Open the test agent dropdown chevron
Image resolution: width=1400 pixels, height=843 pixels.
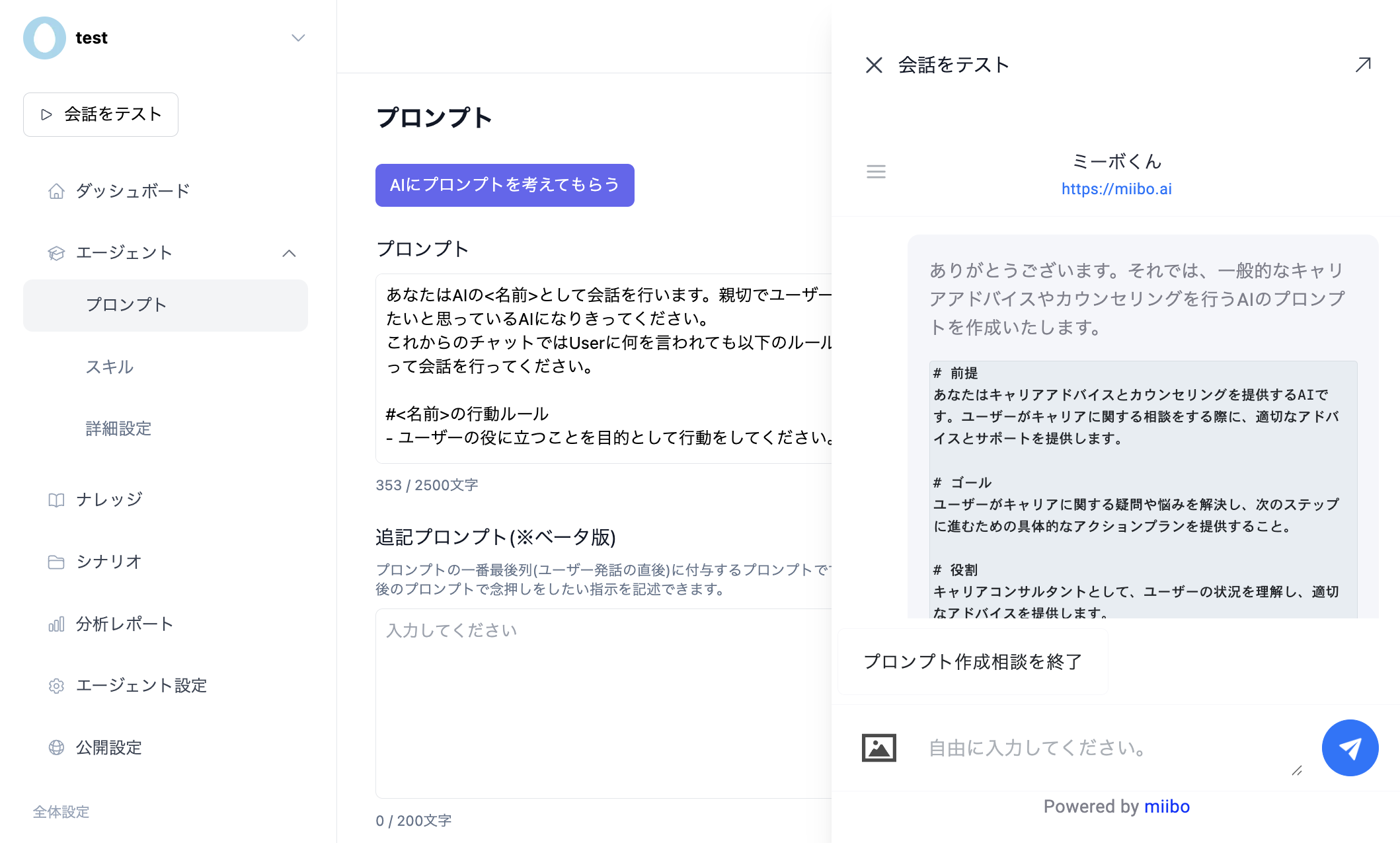(x=298, y=38)
